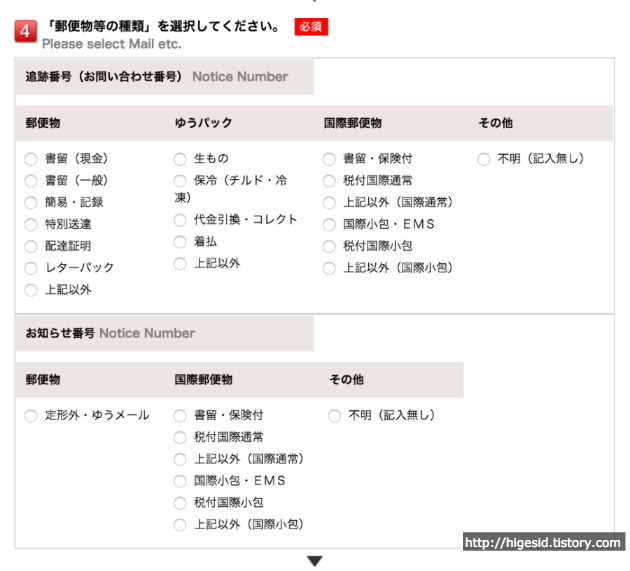Select 不明（記入無し） in the 追跡番号 section
The width and height of the screenshot is (630, 571).
pyautogui.click(x=484, y=159)
